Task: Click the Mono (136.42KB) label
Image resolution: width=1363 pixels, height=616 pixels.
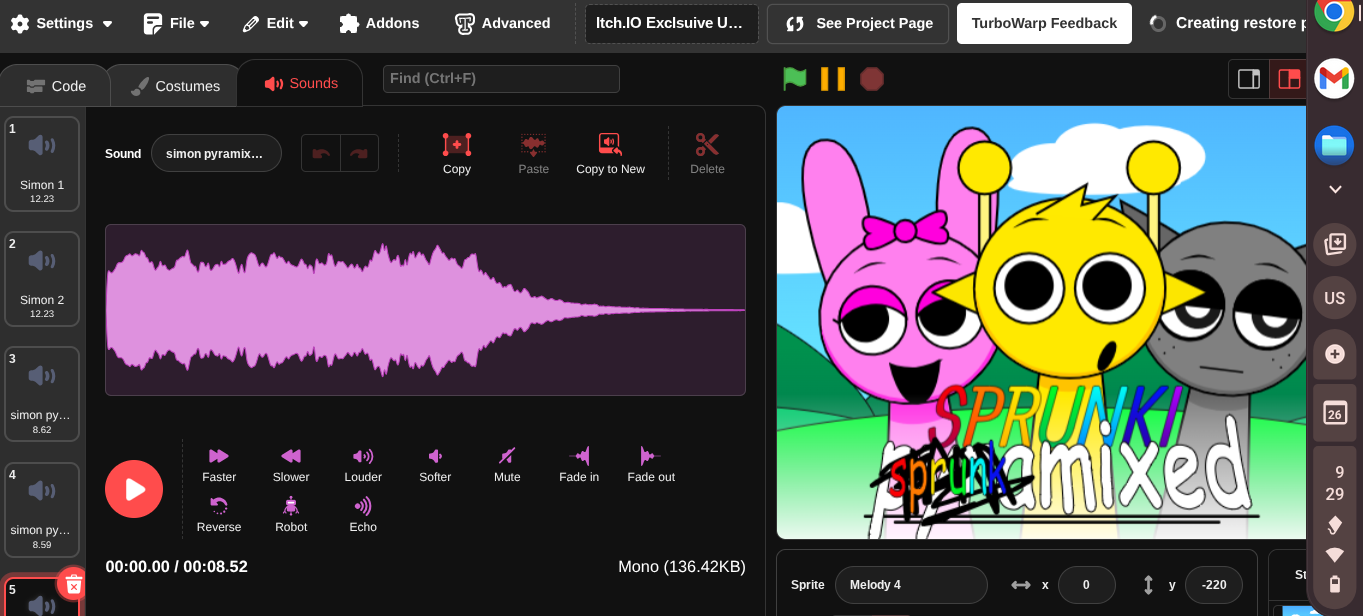Action: 682,567
